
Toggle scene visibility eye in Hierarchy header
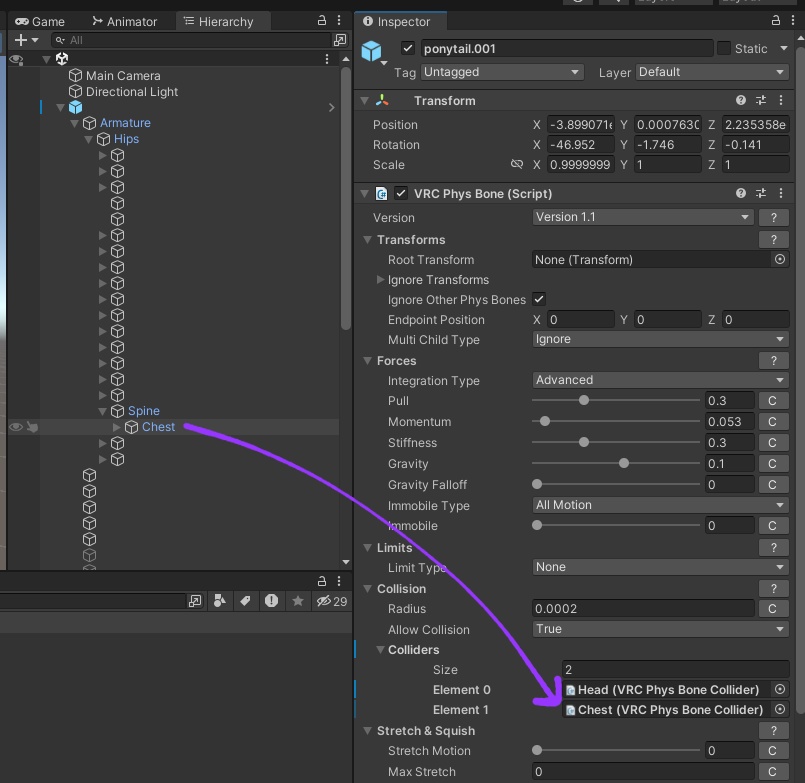[x=16, y=60]
